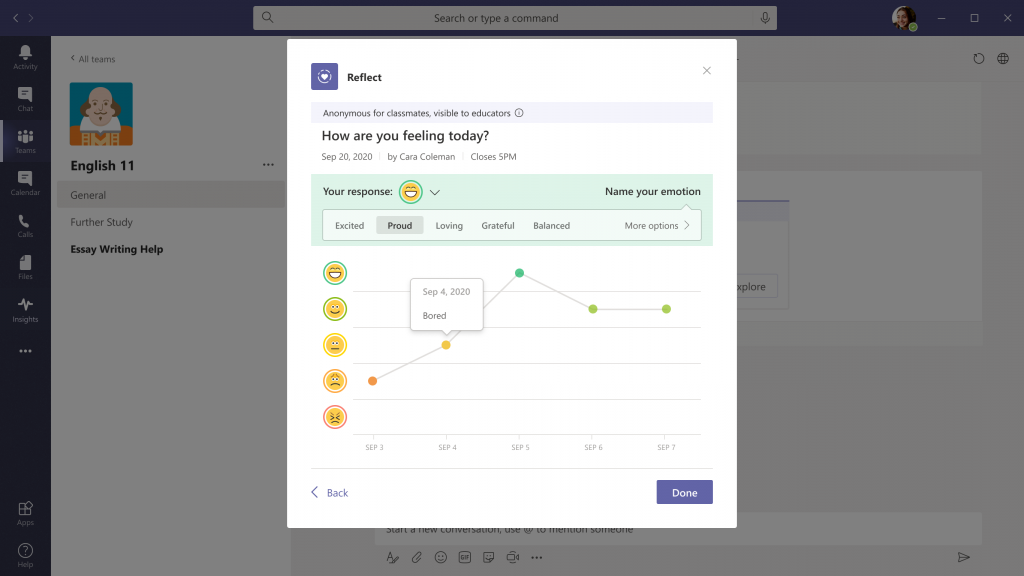Open the Calendar from the sidebar

[25, 182]
